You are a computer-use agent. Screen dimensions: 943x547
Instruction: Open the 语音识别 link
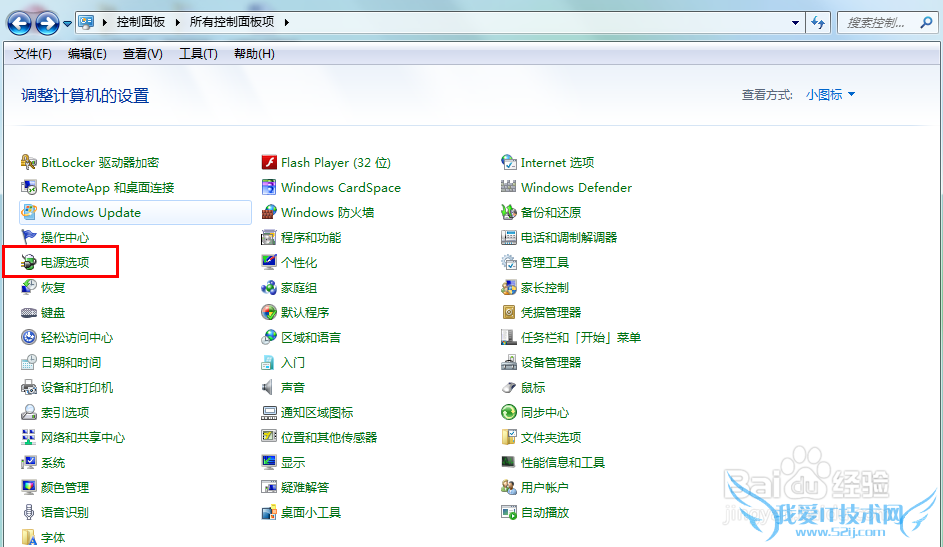[65, 513]
